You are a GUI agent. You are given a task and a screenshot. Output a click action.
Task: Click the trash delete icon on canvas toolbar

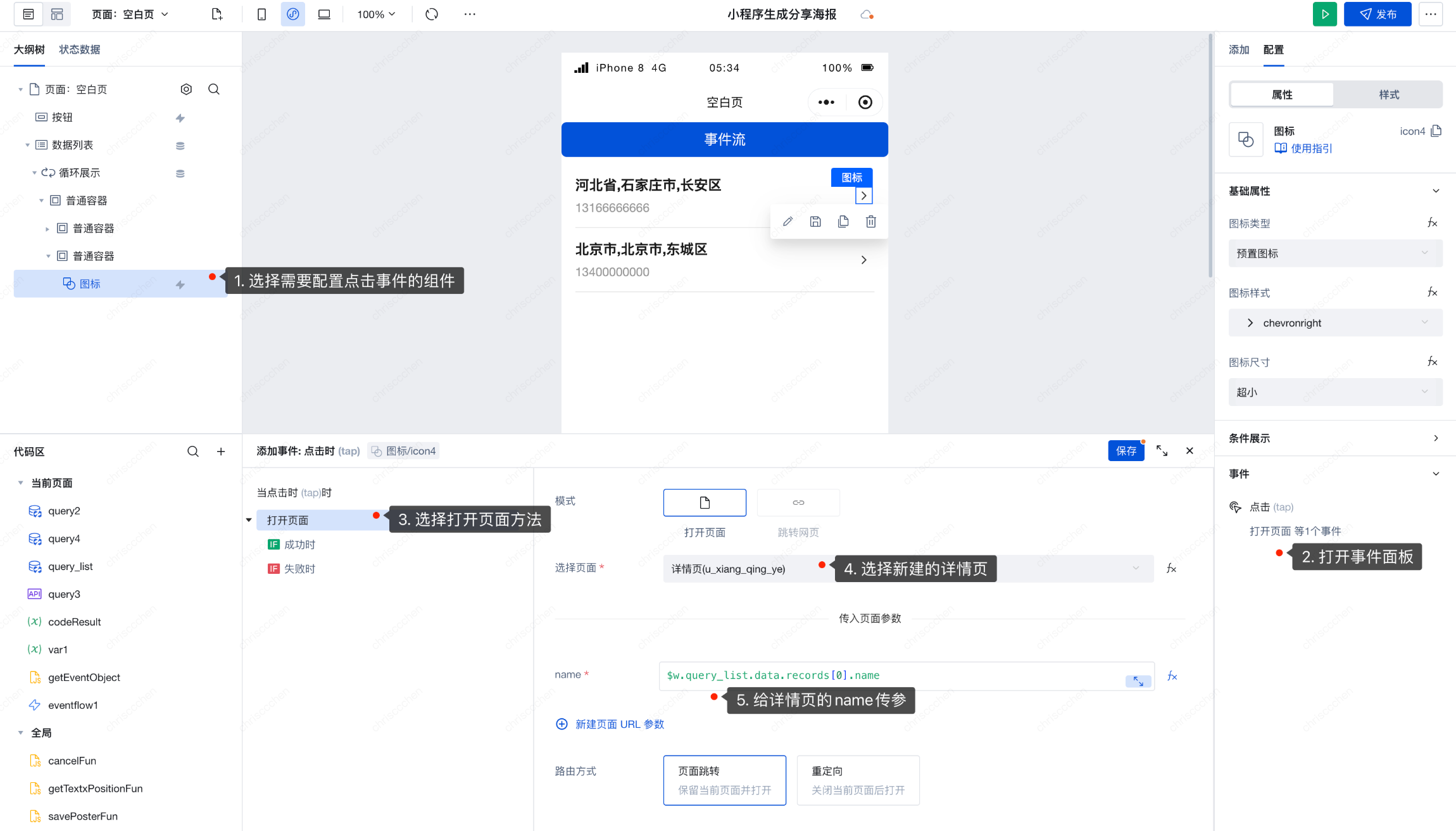[x=871, y=222]
